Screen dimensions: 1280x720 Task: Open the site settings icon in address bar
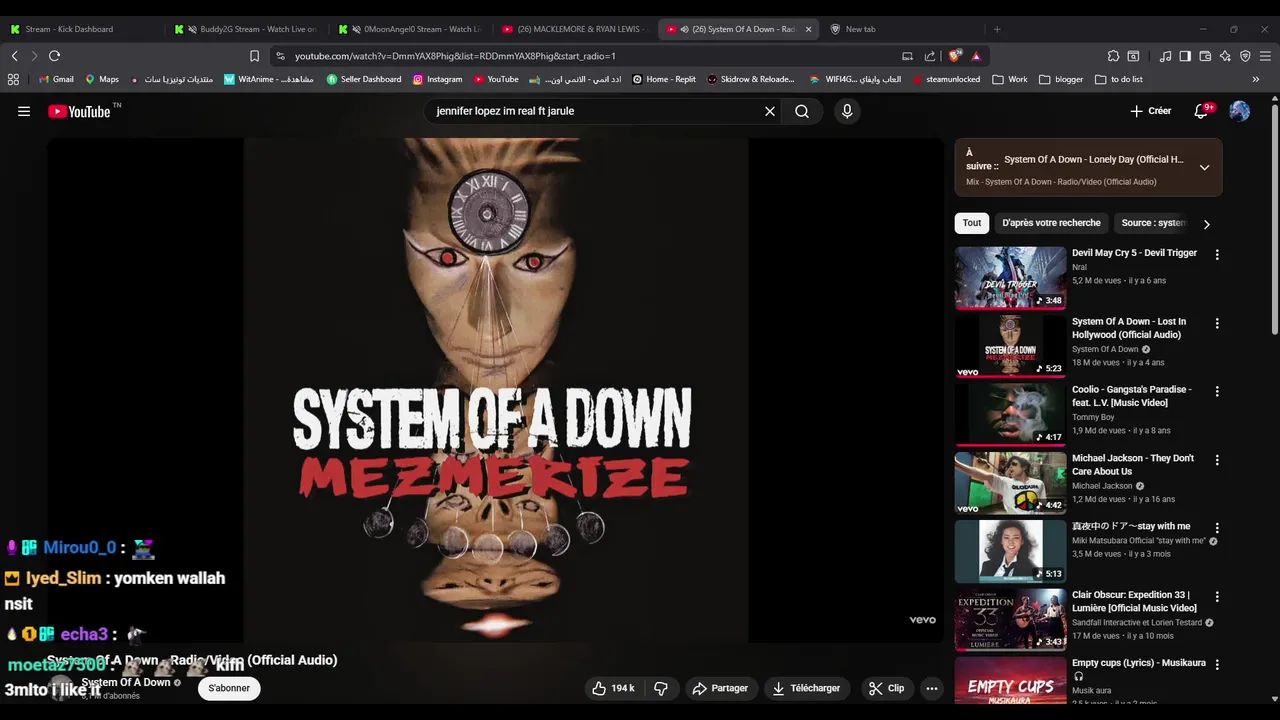pyautogui.click(x=280, y=56)
